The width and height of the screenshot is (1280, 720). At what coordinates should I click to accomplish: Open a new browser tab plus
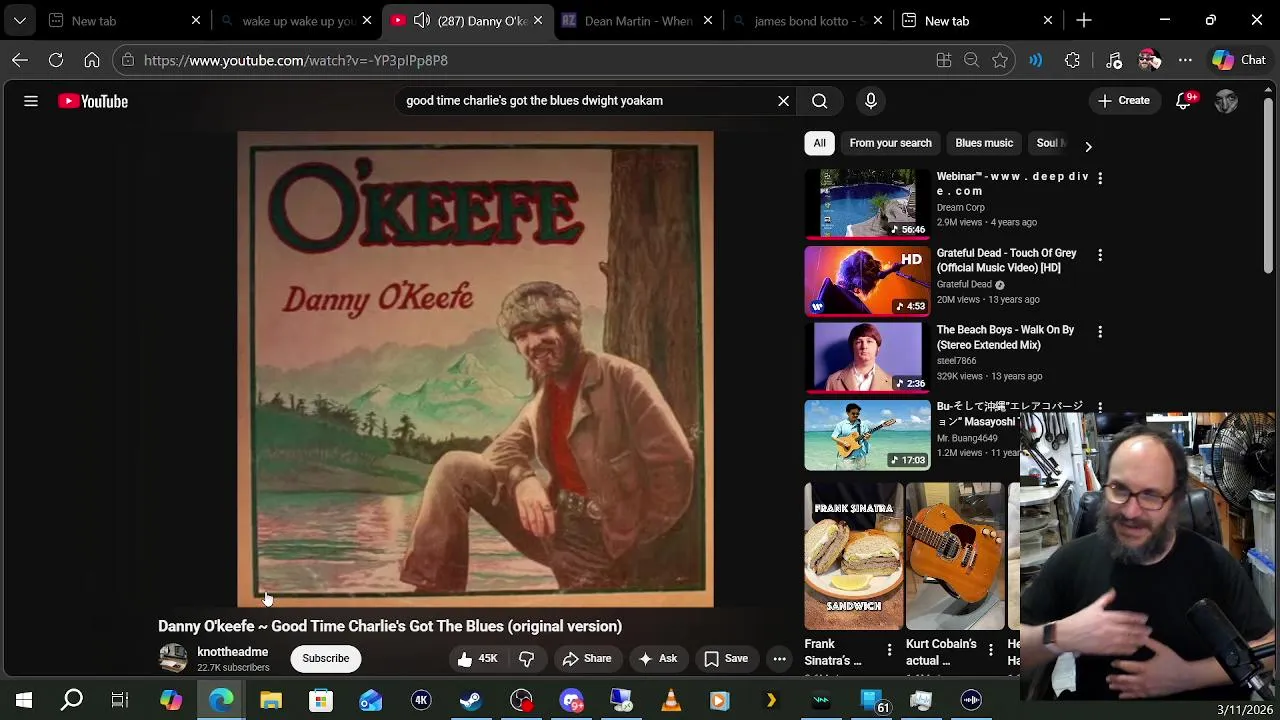click(1084, 20)
